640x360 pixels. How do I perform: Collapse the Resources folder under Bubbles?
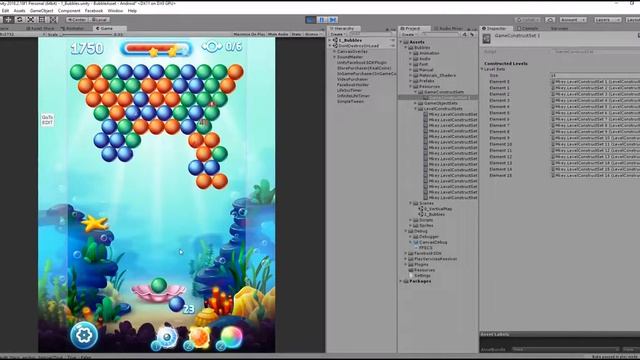411,87
